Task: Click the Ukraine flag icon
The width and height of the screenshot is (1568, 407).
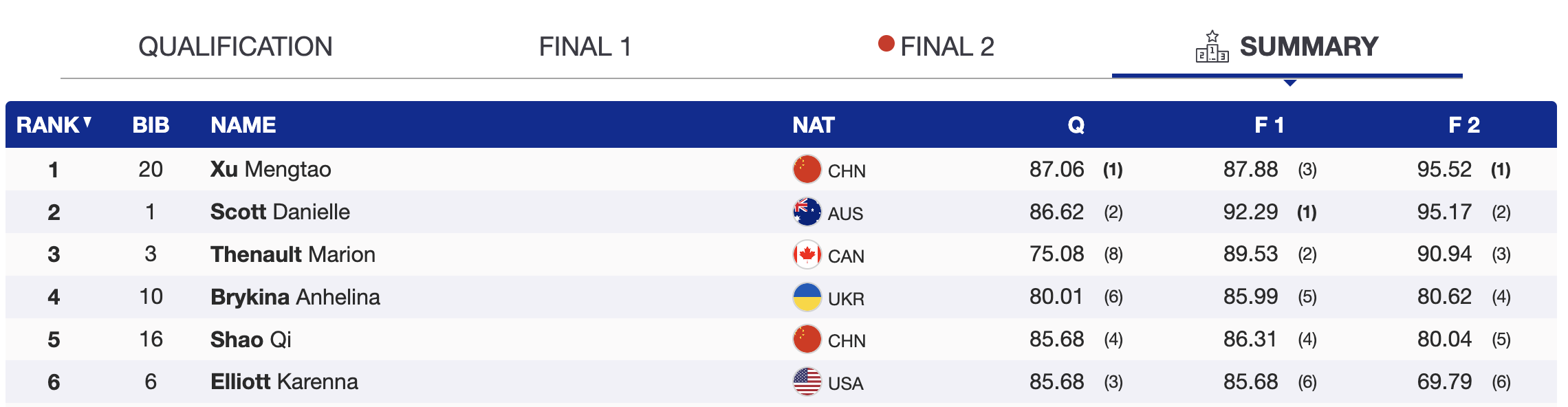Action: [807, 297]
